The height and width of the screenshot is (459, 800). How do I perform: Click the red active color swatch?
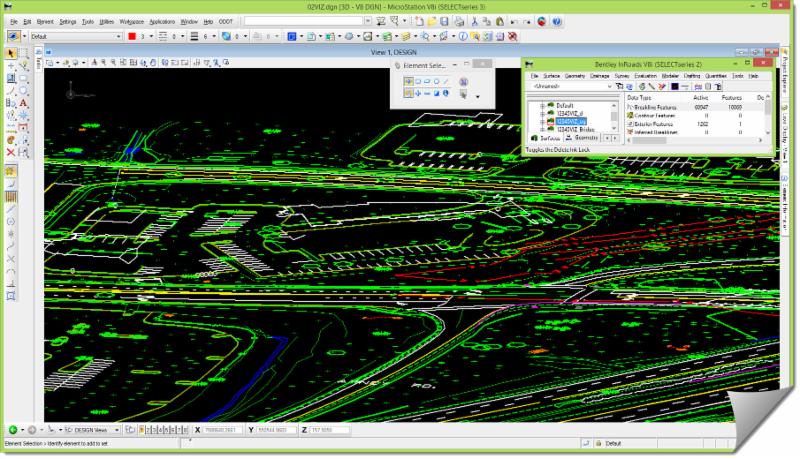tap(132, 36)
